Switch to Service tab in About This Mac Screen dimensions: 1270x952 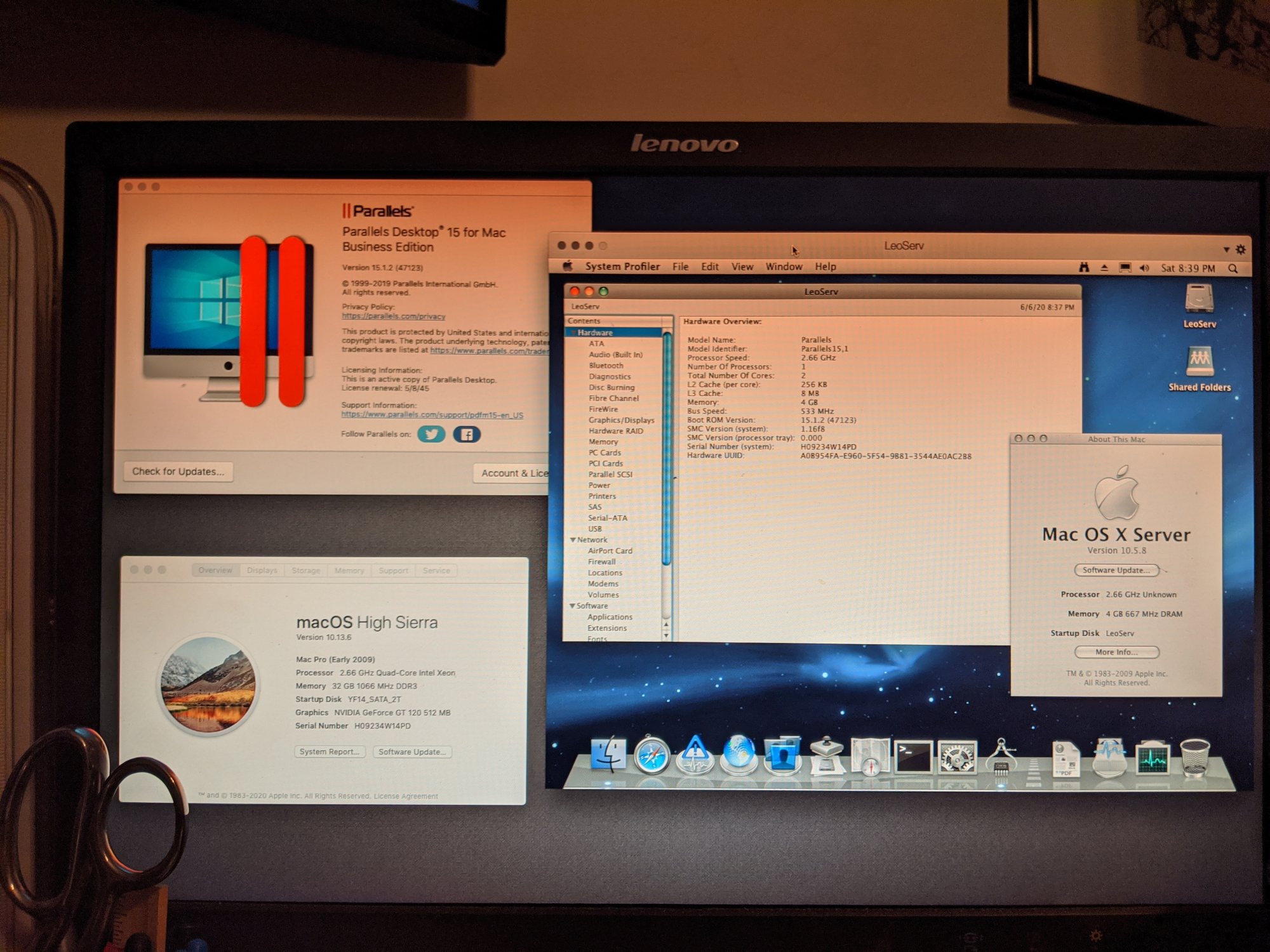(436, 571)
